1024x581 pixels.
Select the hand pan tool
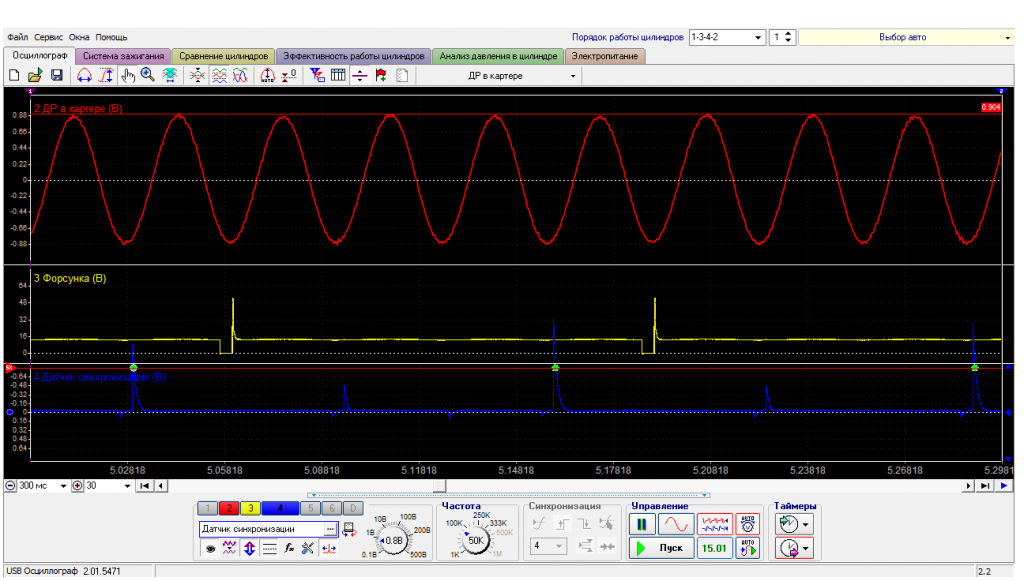127,76
